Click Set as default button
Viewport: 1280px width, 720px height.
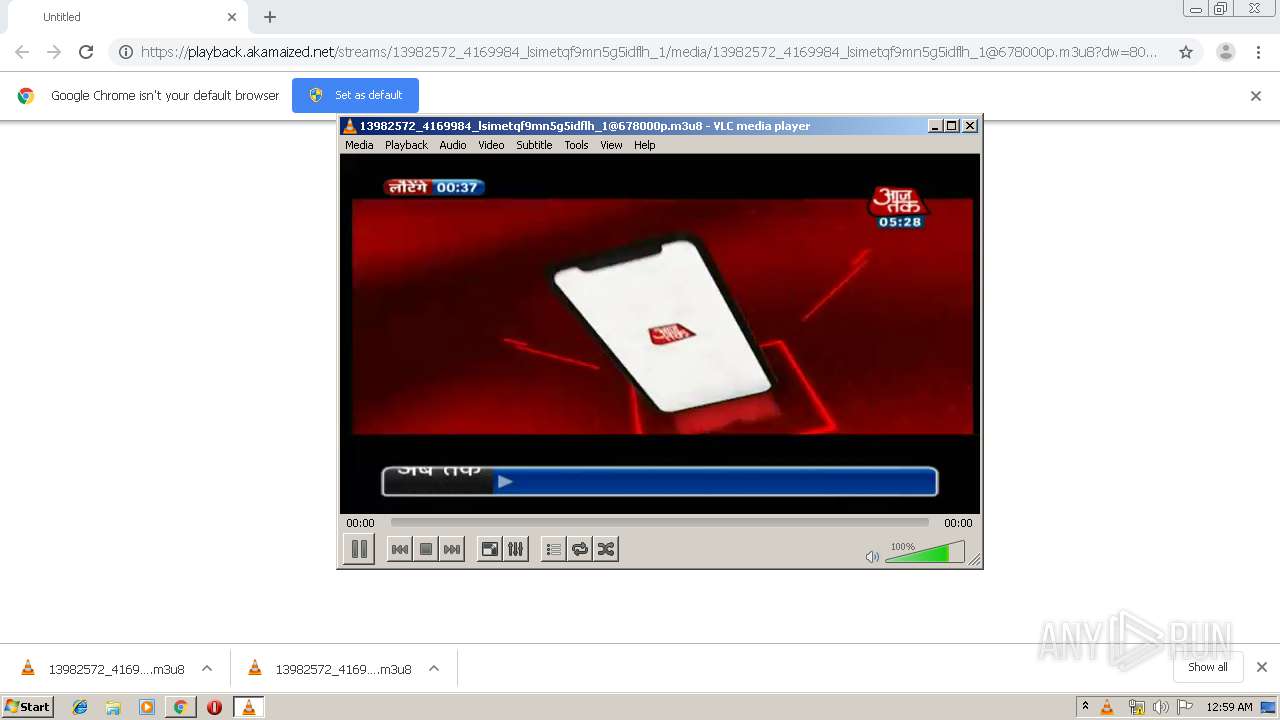[x=355, y=95]
